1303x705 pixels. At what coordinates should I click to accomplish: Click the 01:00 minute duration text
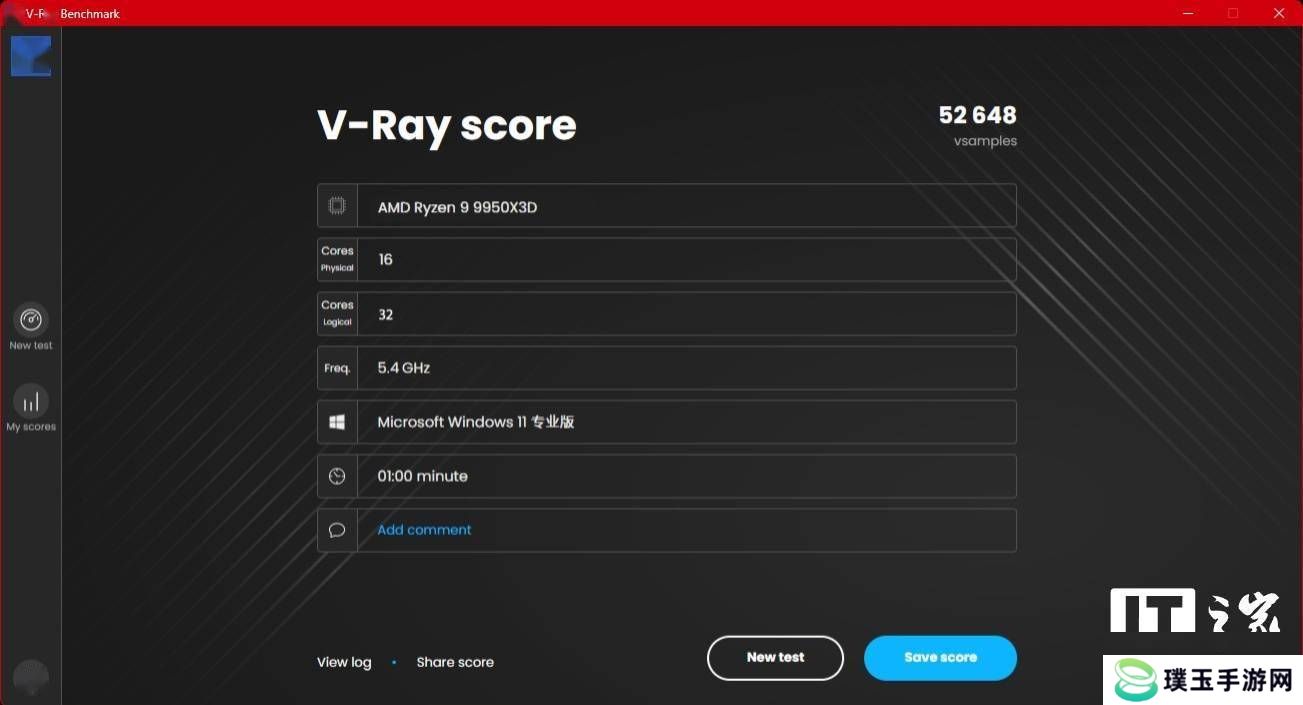(x=422, y=476)
